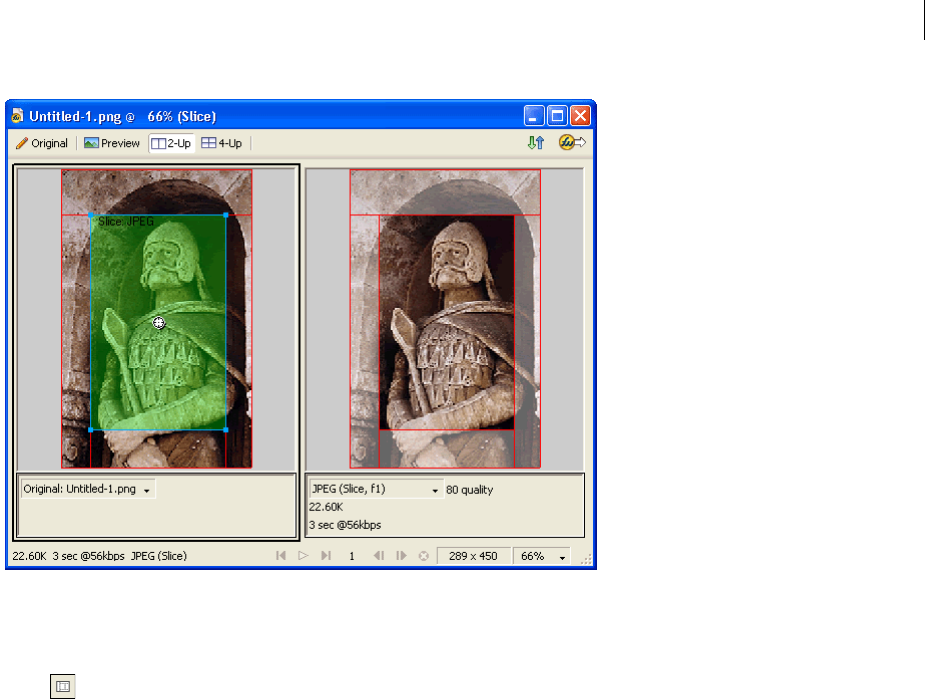
Task: Switch to the Original view tab
Action: (42, 143)
